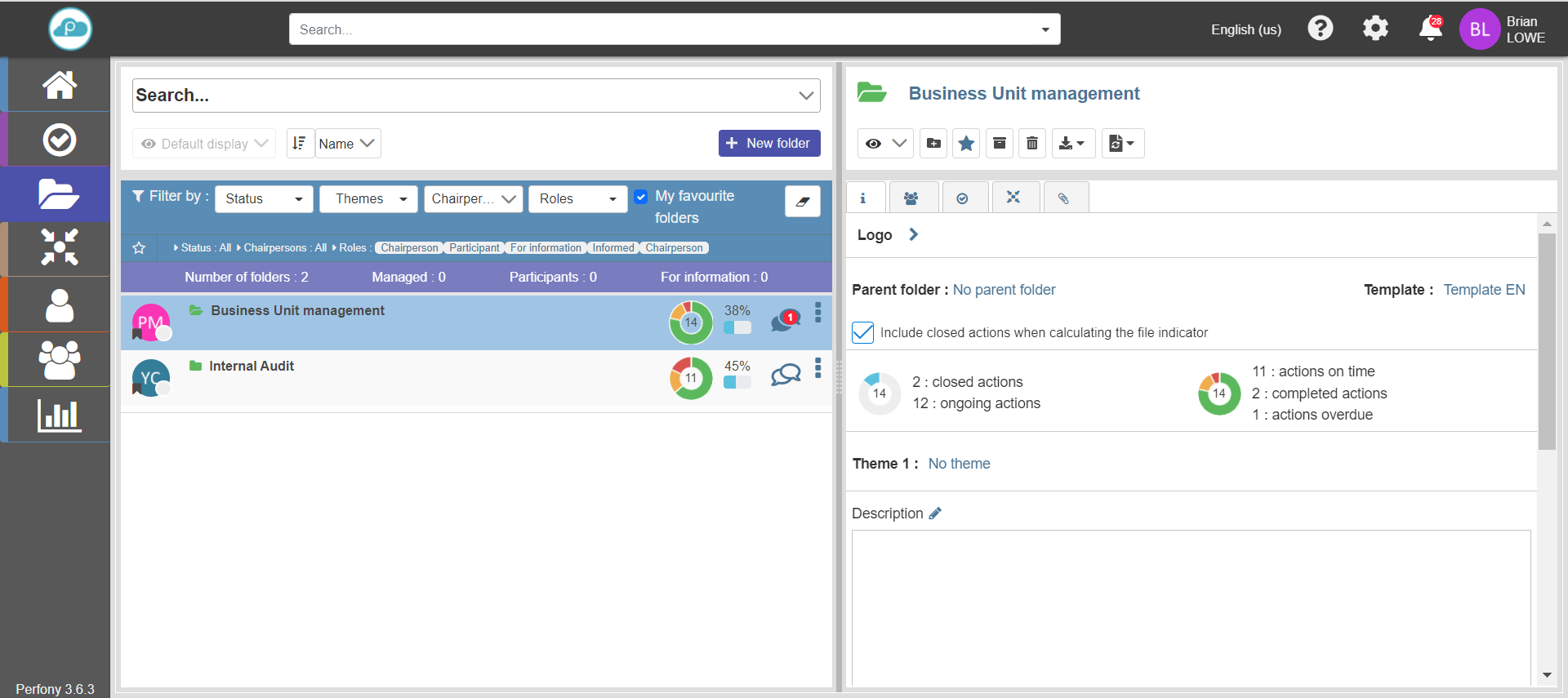Click the help question mark icon

point(1320,29)
